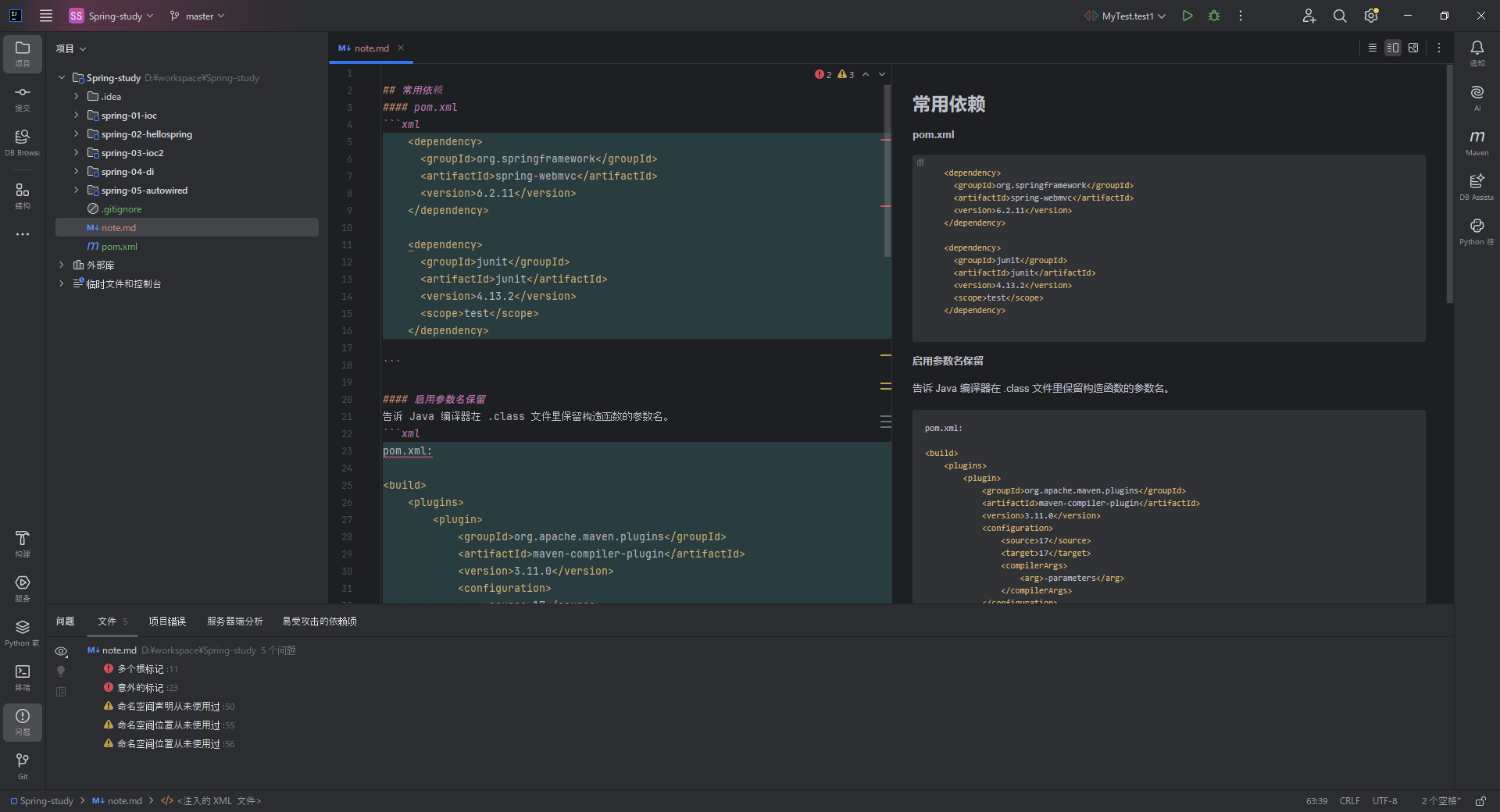This screenshot has width=1500, height=812.
Task: Expand the spring-04-di folder
Action: click(x=77, y=172)
